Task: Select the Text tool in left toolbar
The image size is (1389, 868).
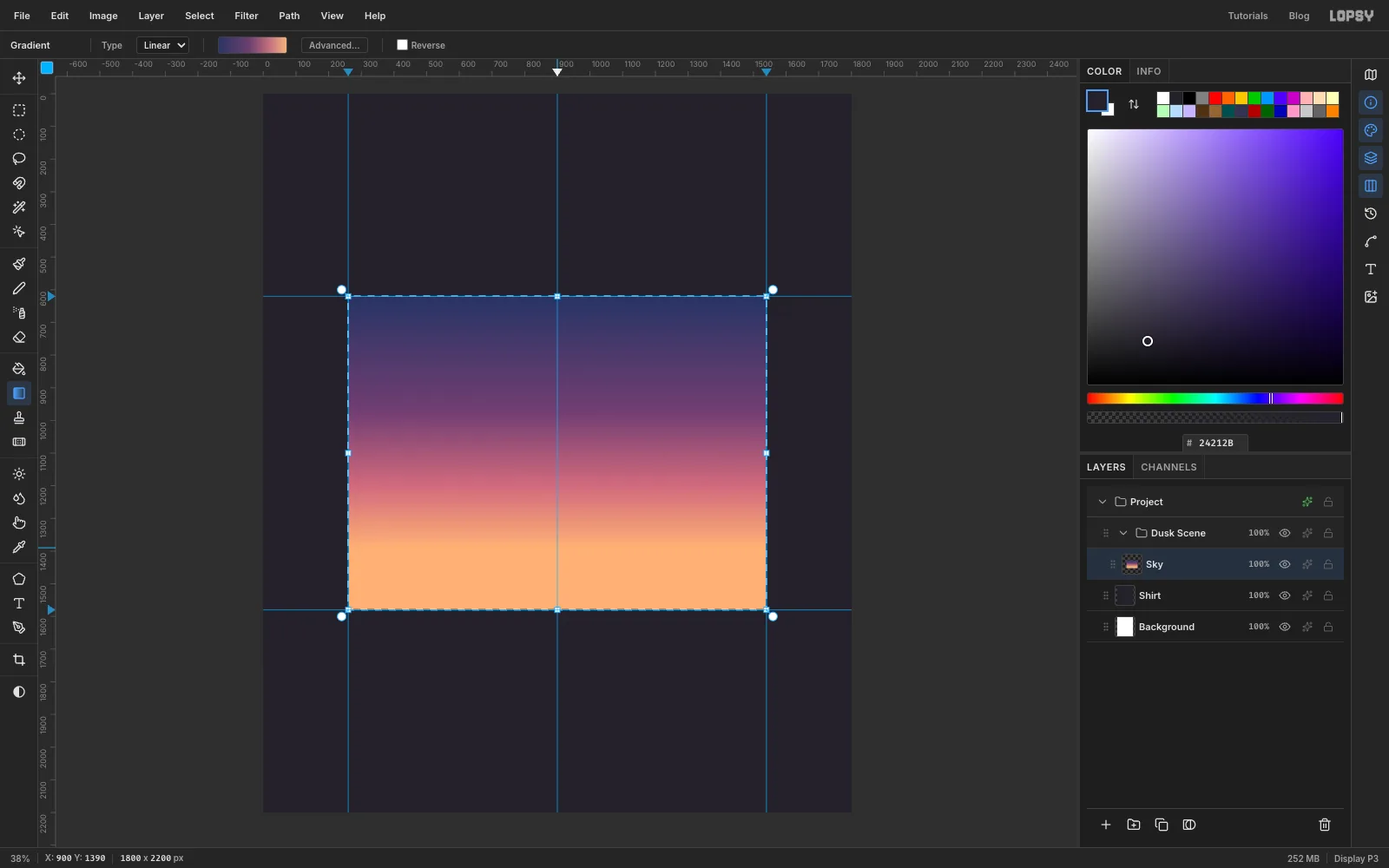Action: point(18,603)
